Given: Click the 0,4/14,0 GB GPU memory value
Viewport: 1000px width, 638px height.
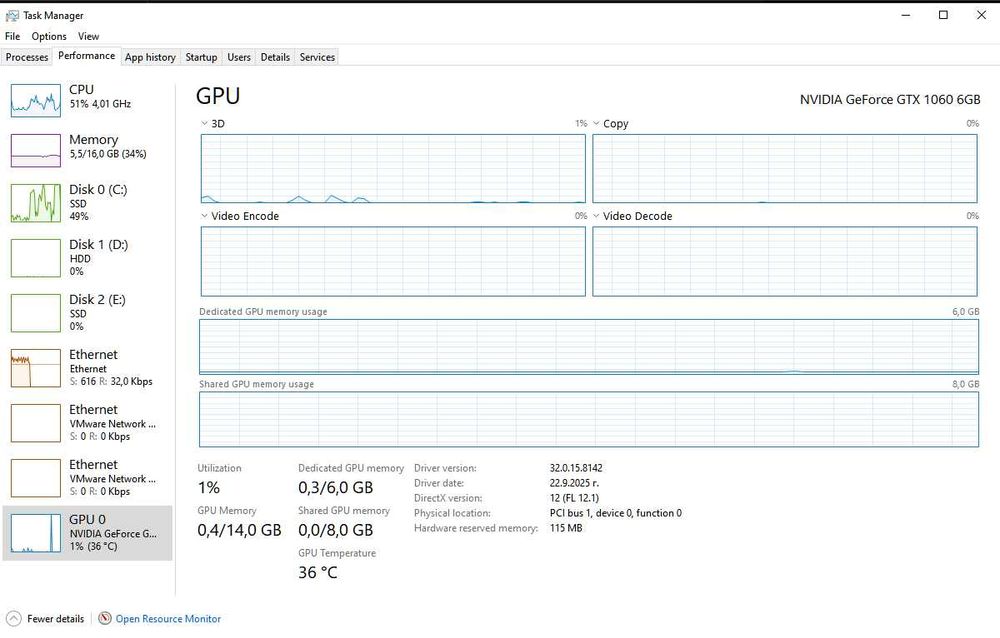Looking at the screenshot, I should click(x=239, y=530).
